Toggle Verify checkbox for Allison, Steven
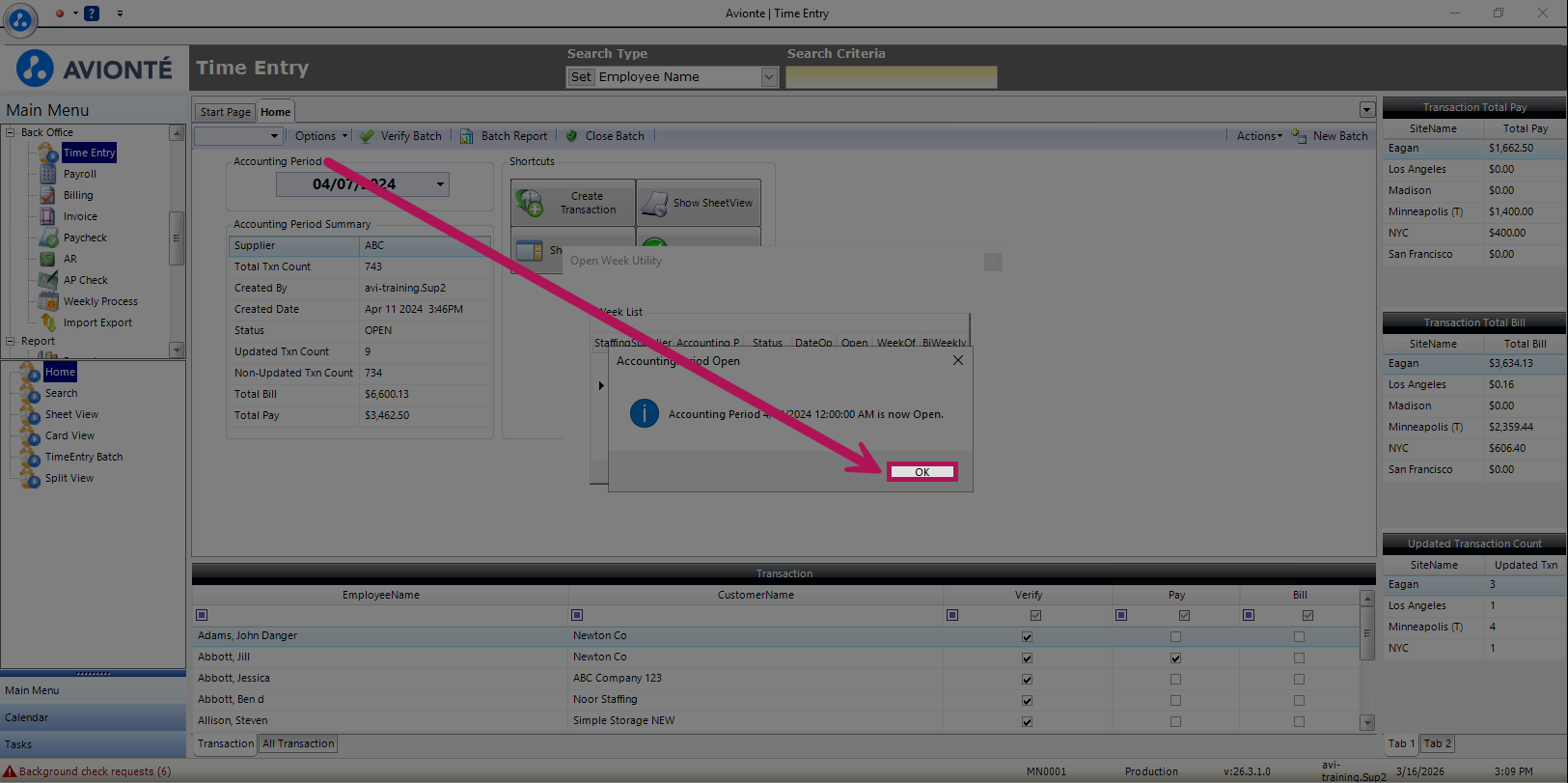This screenshot has height=783, width=1568. click(x=1027, y=721)
